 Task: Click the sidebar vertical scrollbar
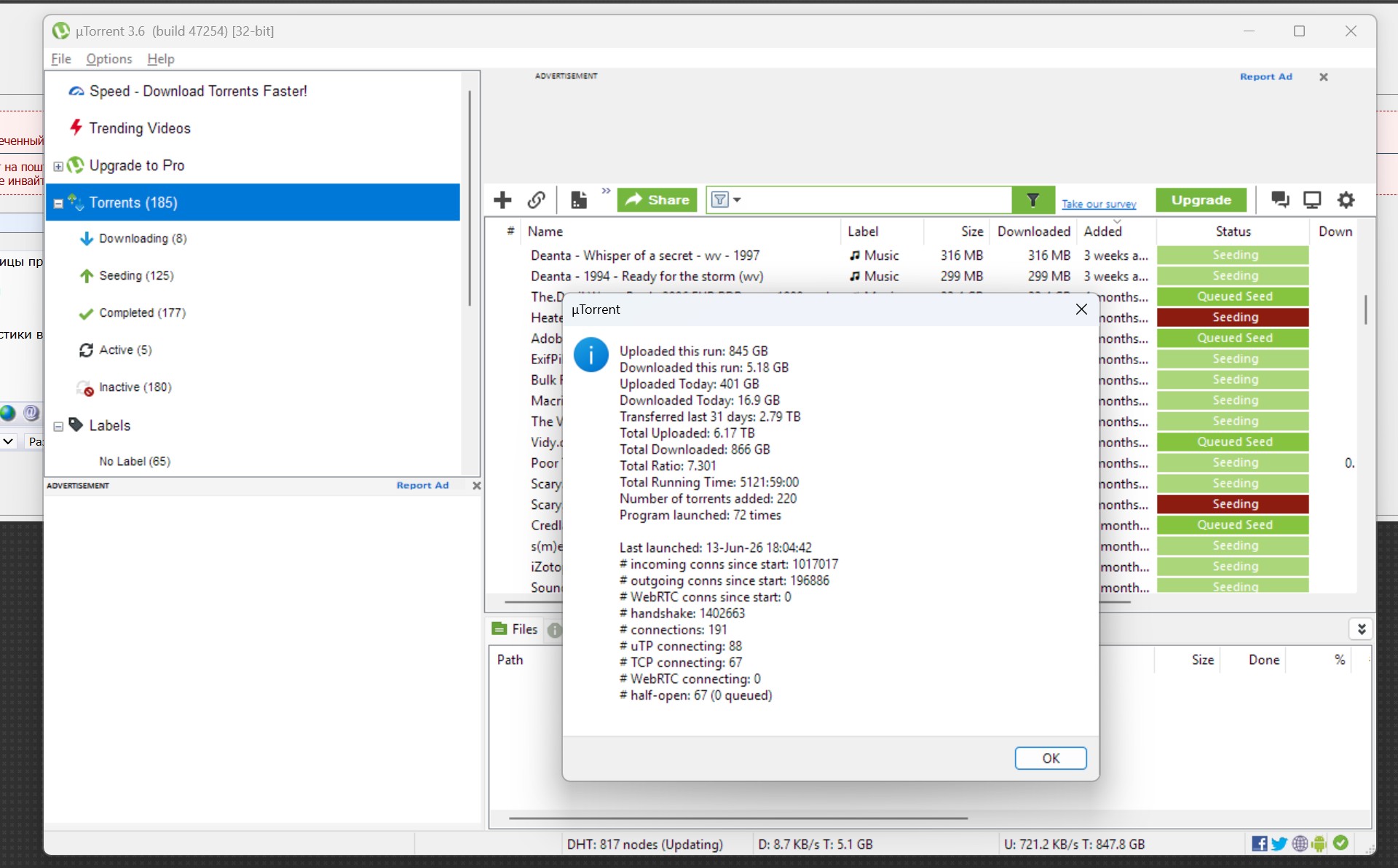(470, 197)
